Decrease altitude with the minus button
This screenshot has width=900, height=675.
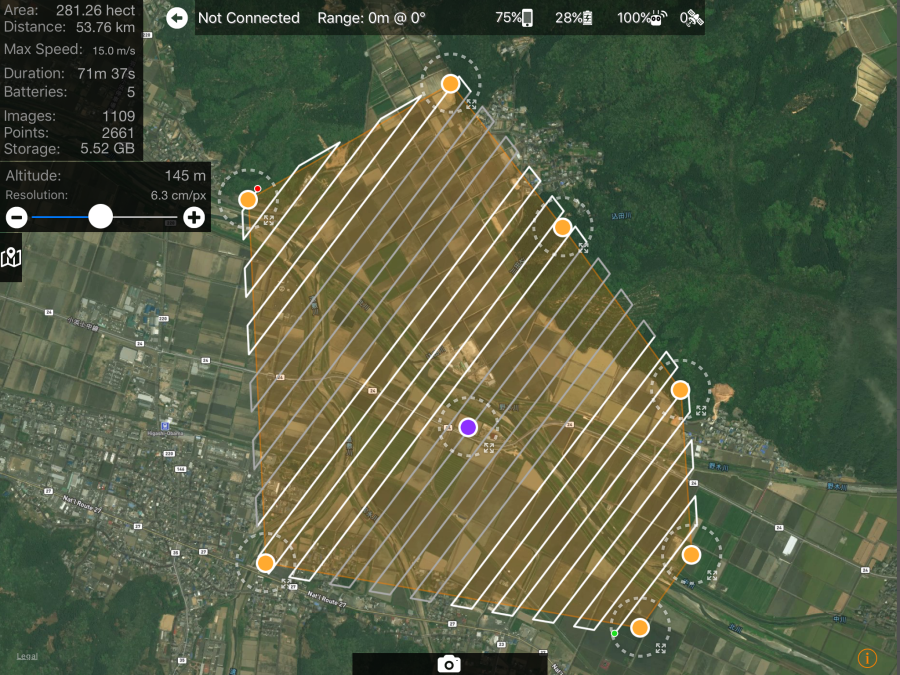(16, 217)
